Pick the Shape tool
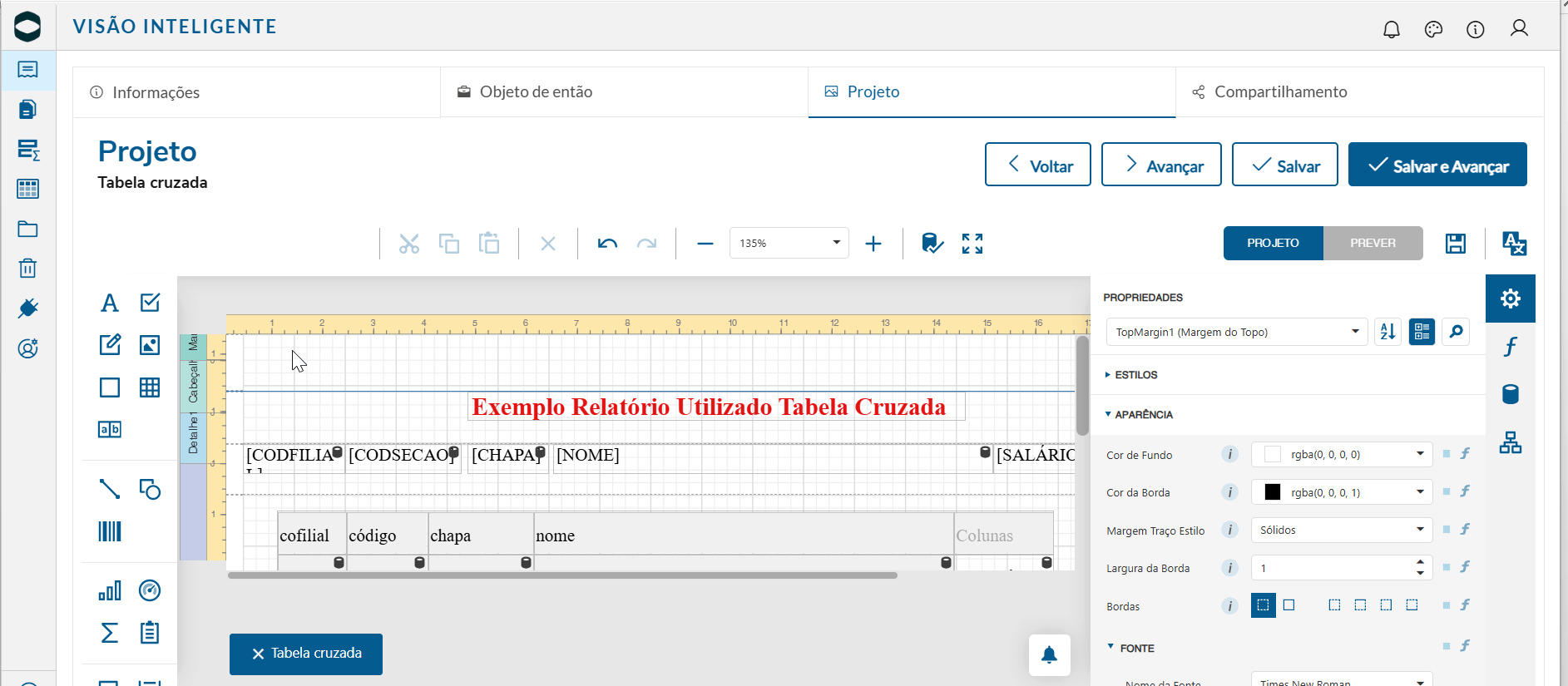The width and height of the screenshot is (1568, 686). pos(150,489)
